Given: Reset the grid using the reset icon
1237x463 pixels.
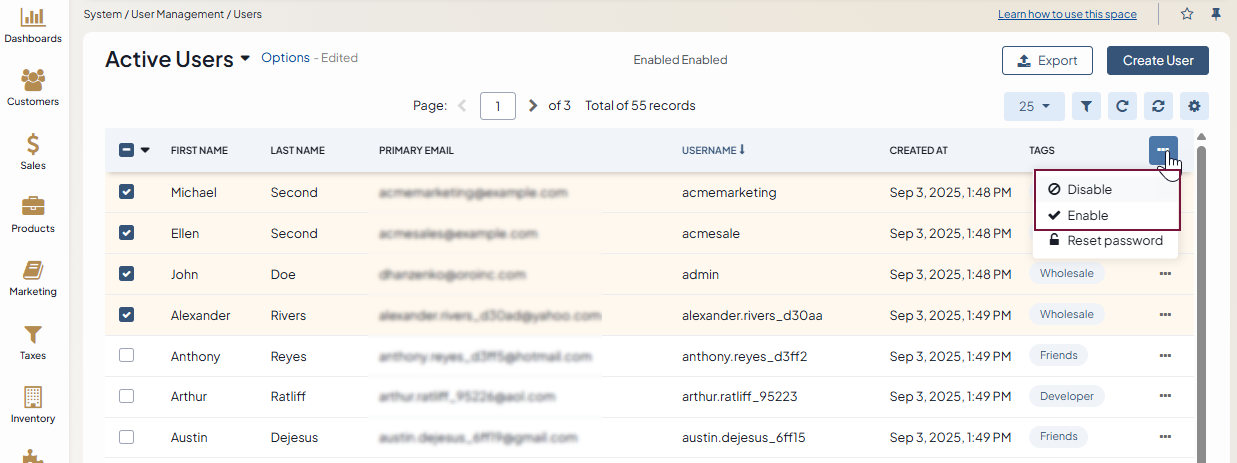Looking at the screenshot, I should [x=1158, y=106].
